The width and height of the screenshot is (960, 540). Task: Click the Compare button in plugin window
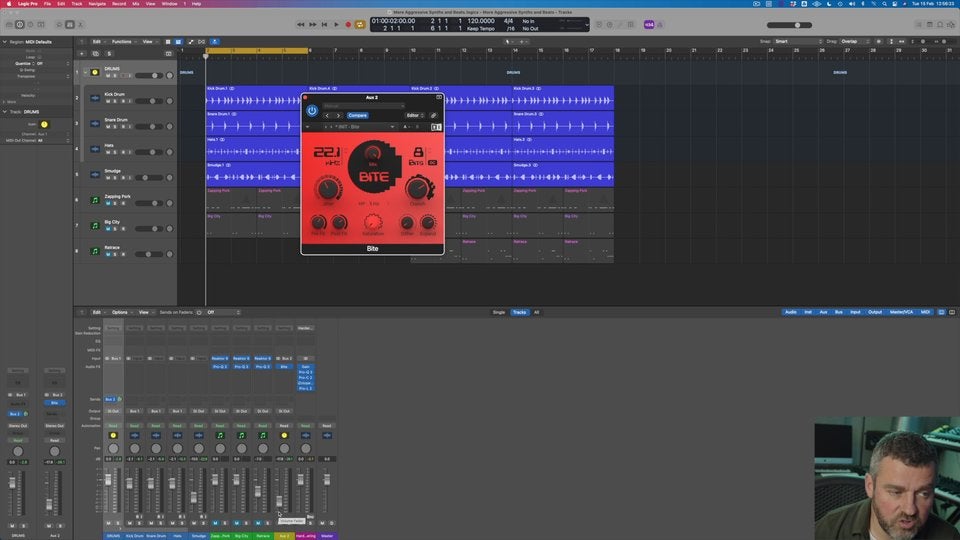click(358, 115)
